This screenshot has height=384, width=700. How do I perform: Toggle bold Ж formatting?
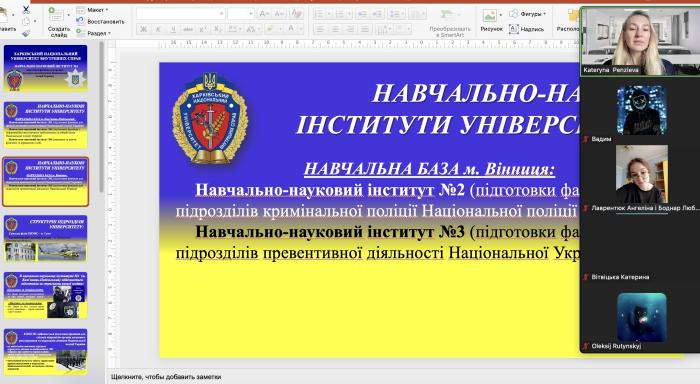tap(144, 29)
